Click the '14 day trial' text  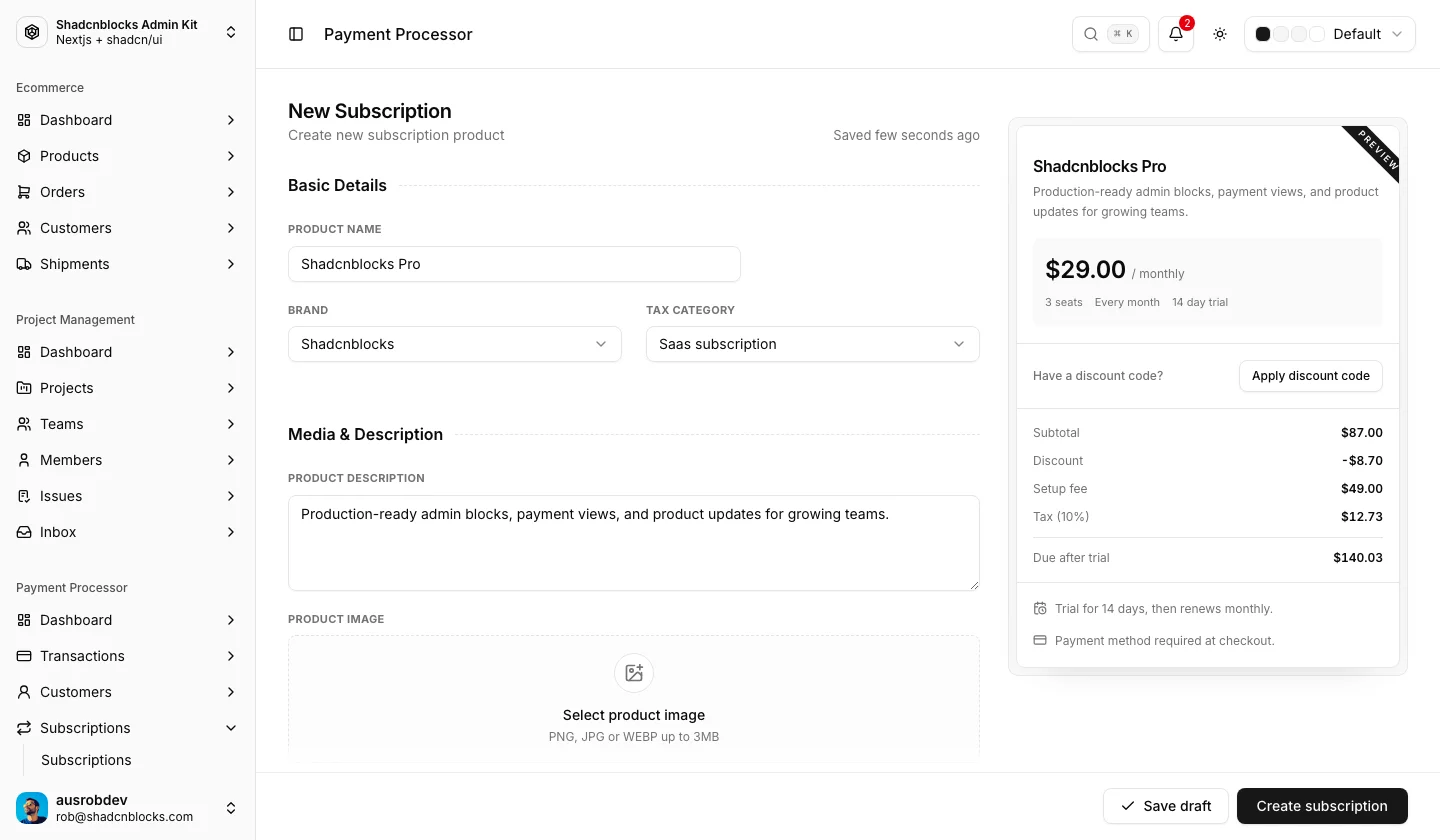pyautogui.click(x=1200, y=302)
